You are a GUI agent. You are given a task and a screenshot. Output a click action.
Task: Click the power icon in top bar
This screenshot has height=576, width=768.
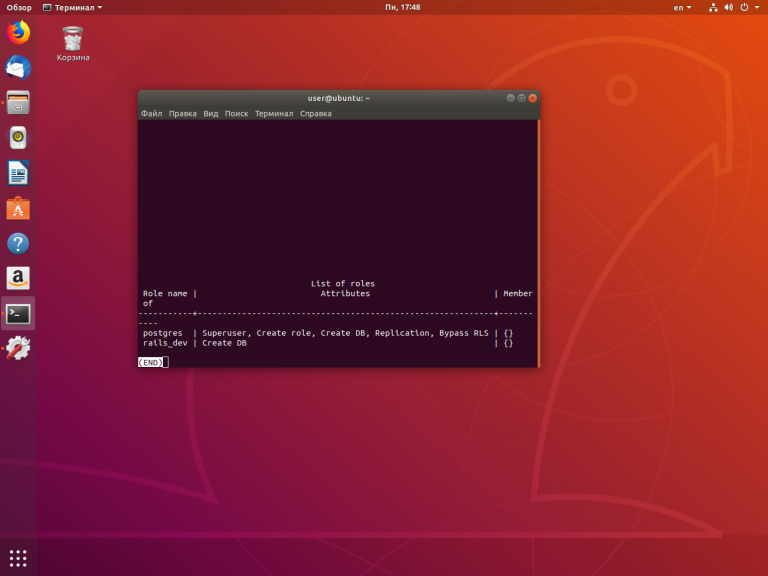[744, 7]
